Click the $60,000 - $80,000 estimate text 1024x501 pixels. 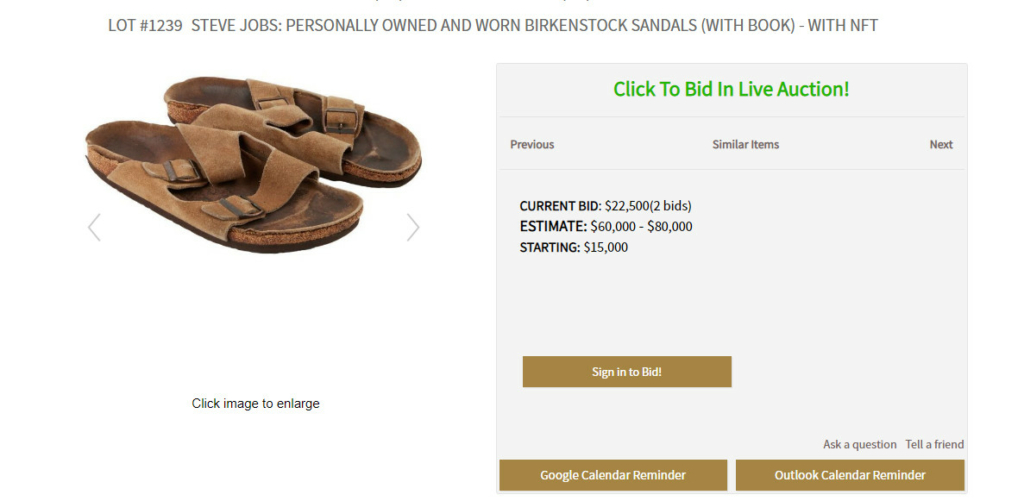[641, 226]
